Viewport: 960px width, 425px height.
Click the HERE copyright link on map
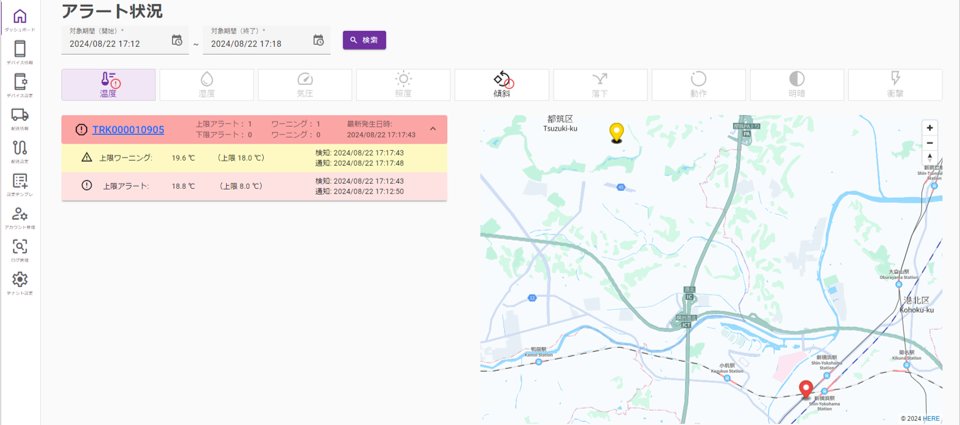pyautogui.click(x=931, y=418)
